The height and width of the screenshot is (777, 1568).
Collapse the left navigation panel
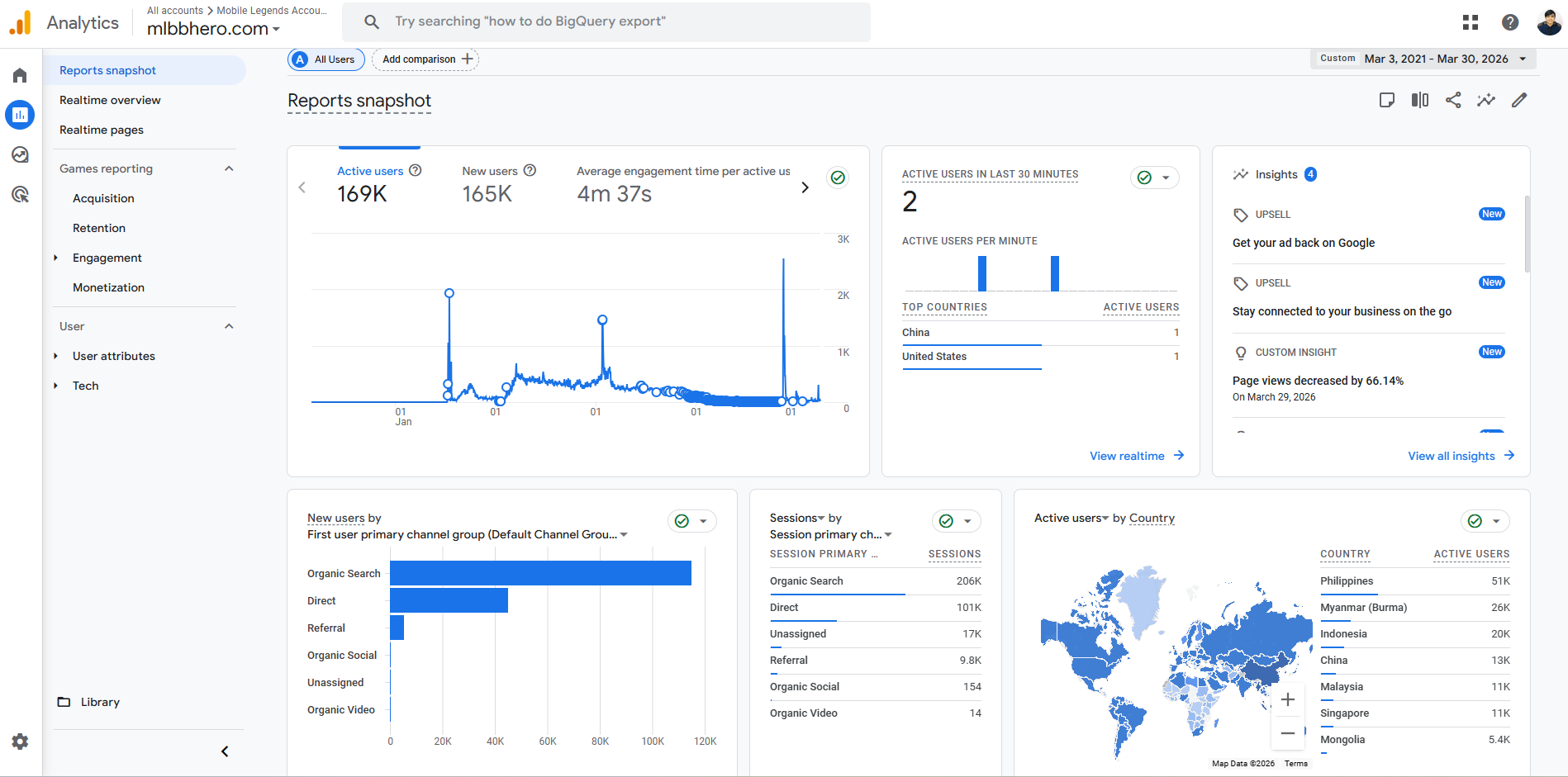[x=225, y=751]
